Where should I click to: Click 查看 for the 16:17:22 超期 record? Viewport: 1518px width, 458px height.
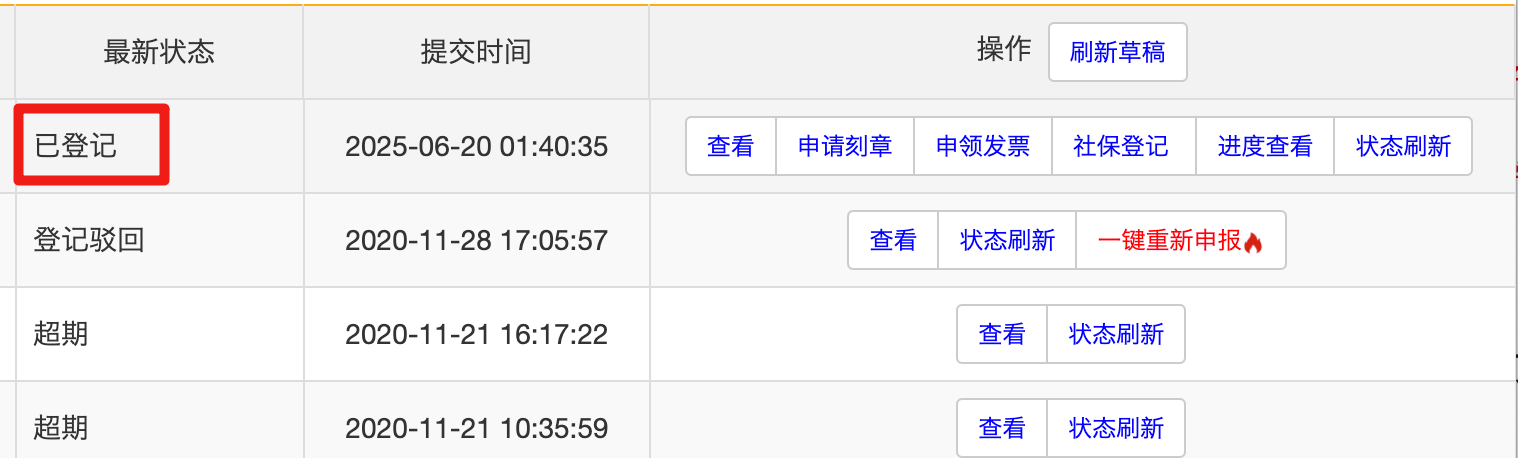[x=1002, y=335]
